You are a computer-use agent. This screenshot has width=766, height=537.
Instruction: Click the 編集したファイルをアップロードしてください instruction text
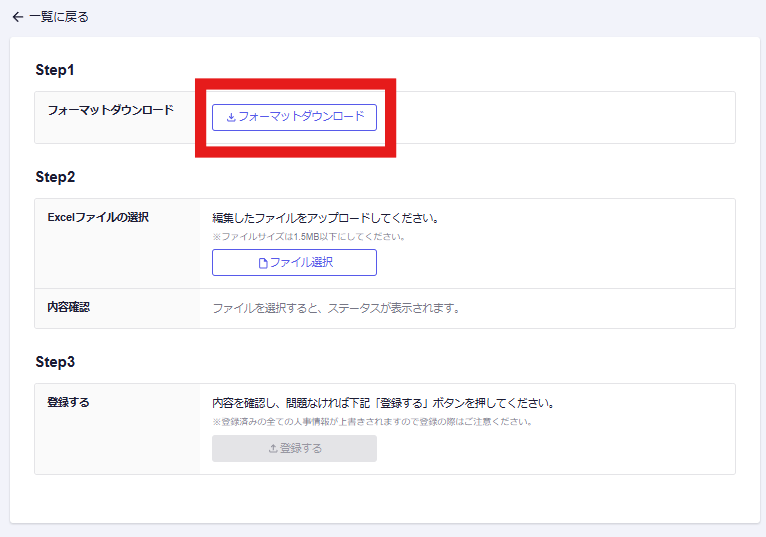pyautogui.click(x=326, y=218)
